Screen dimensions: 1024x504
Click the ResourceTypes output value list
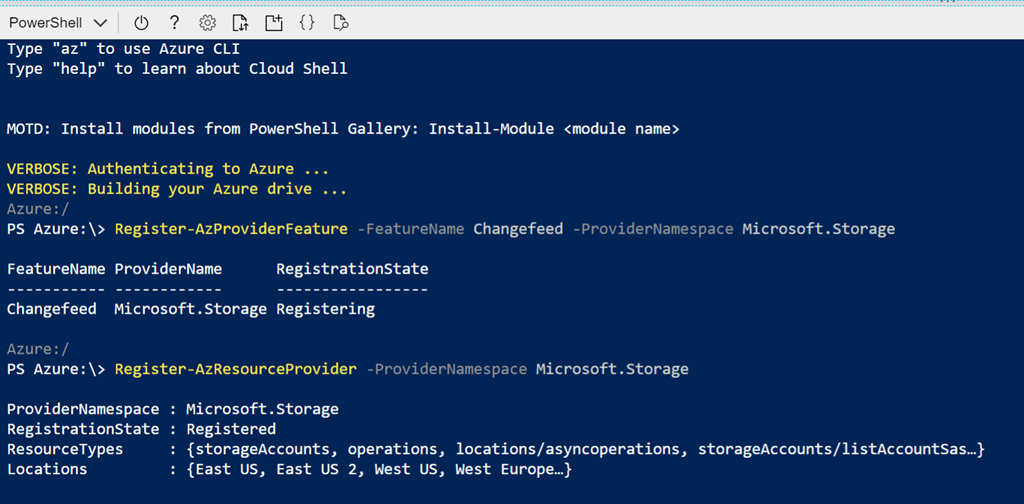585,449
